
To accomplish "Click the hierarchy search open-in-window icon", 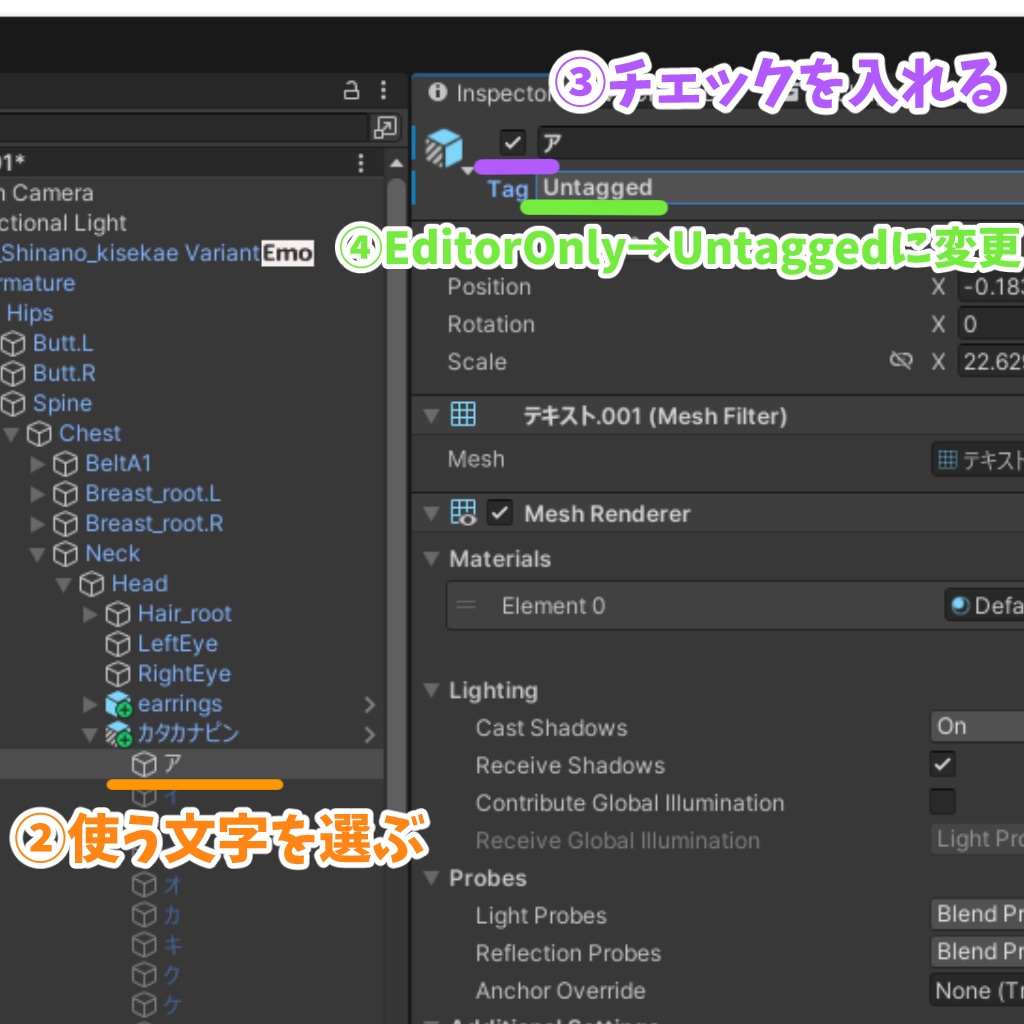I will pos(385,127).
